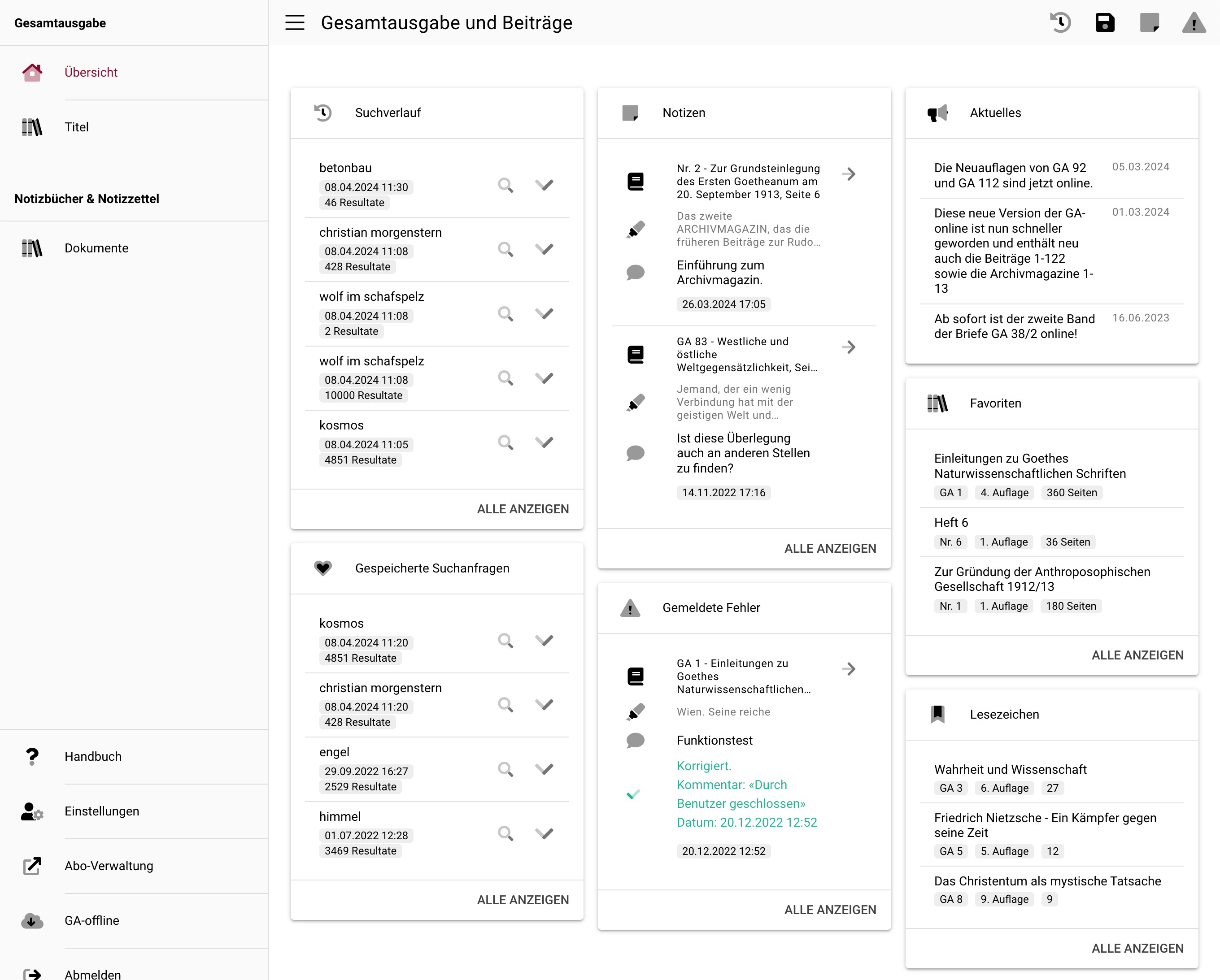This screenshot has height=980, width=1220.
Task: Open arrow for GA 83 note
Action: (x=848, y=347)
